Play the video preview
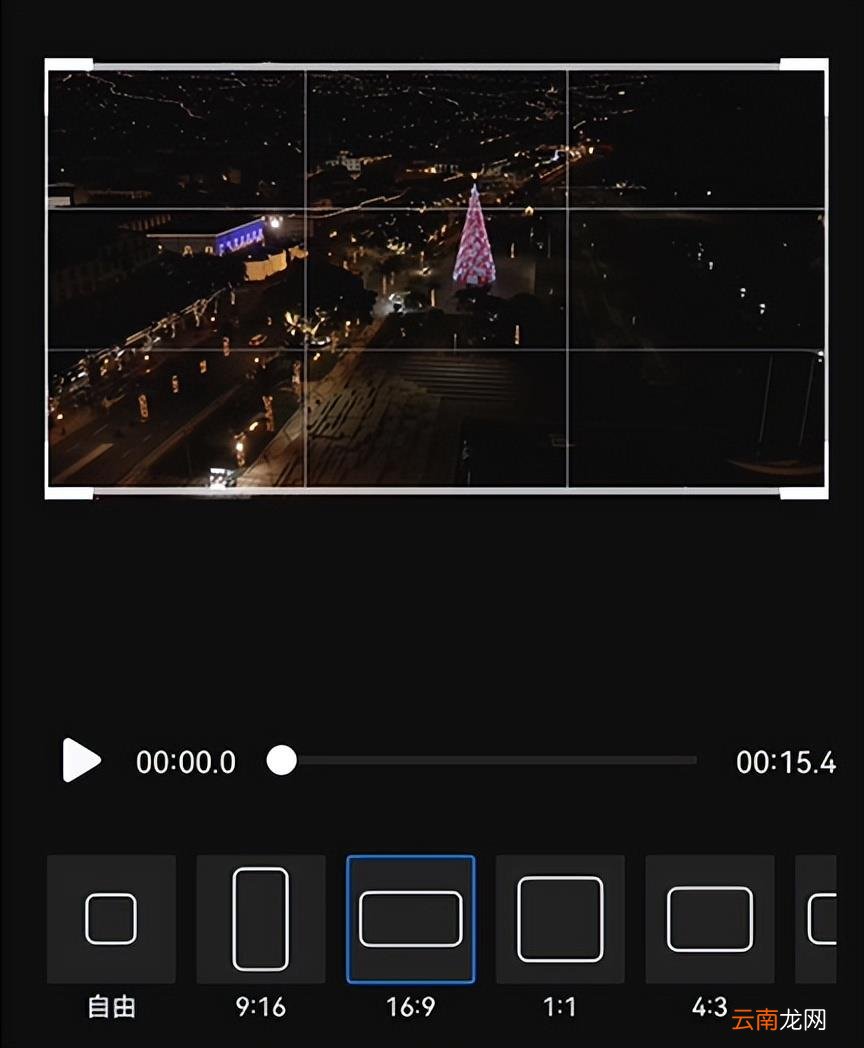The width and height of the screenshot is (864, 1048). point(82,761)
